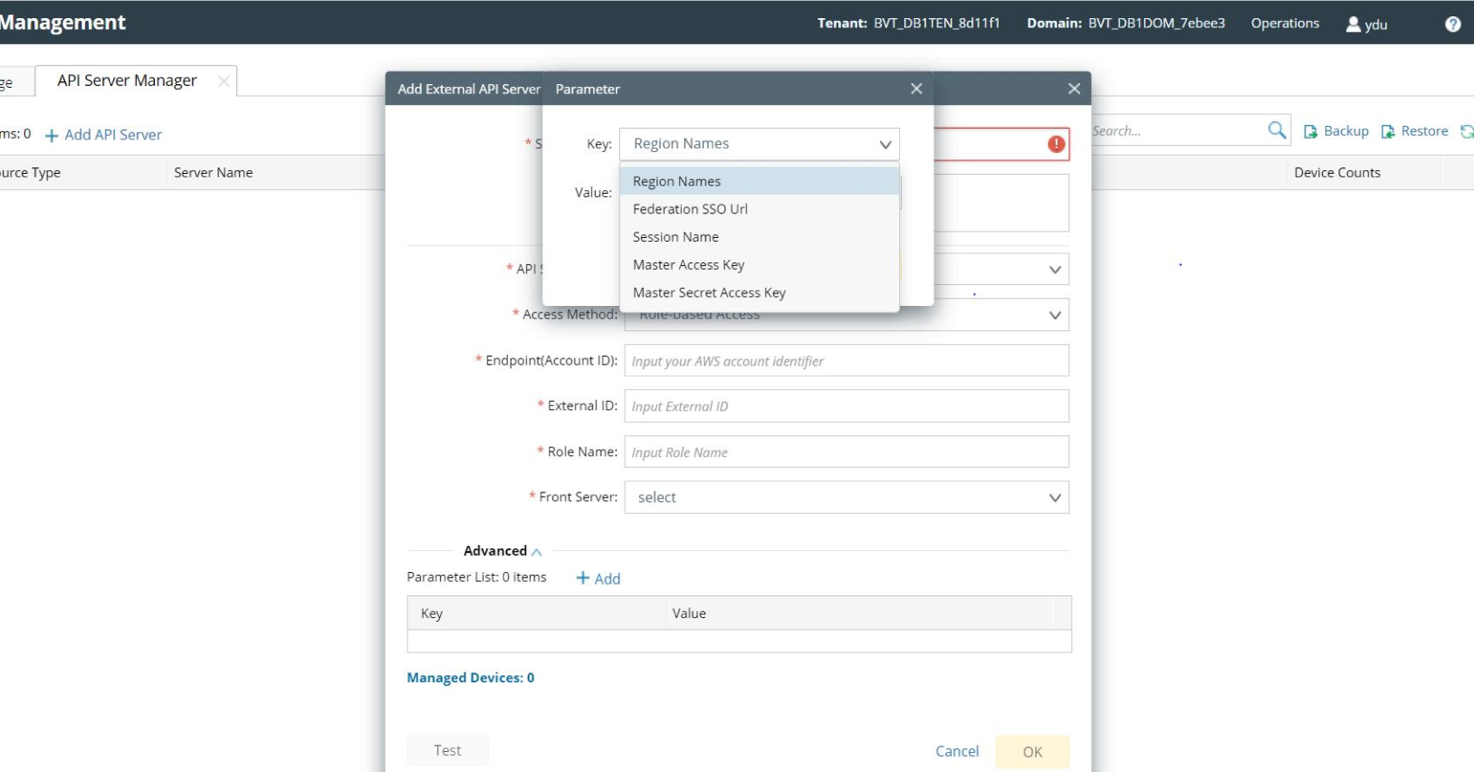The image size is (1474, 772).
Task: Click the plus icon beside Add API Server
Action: click(x=52, y=135)
